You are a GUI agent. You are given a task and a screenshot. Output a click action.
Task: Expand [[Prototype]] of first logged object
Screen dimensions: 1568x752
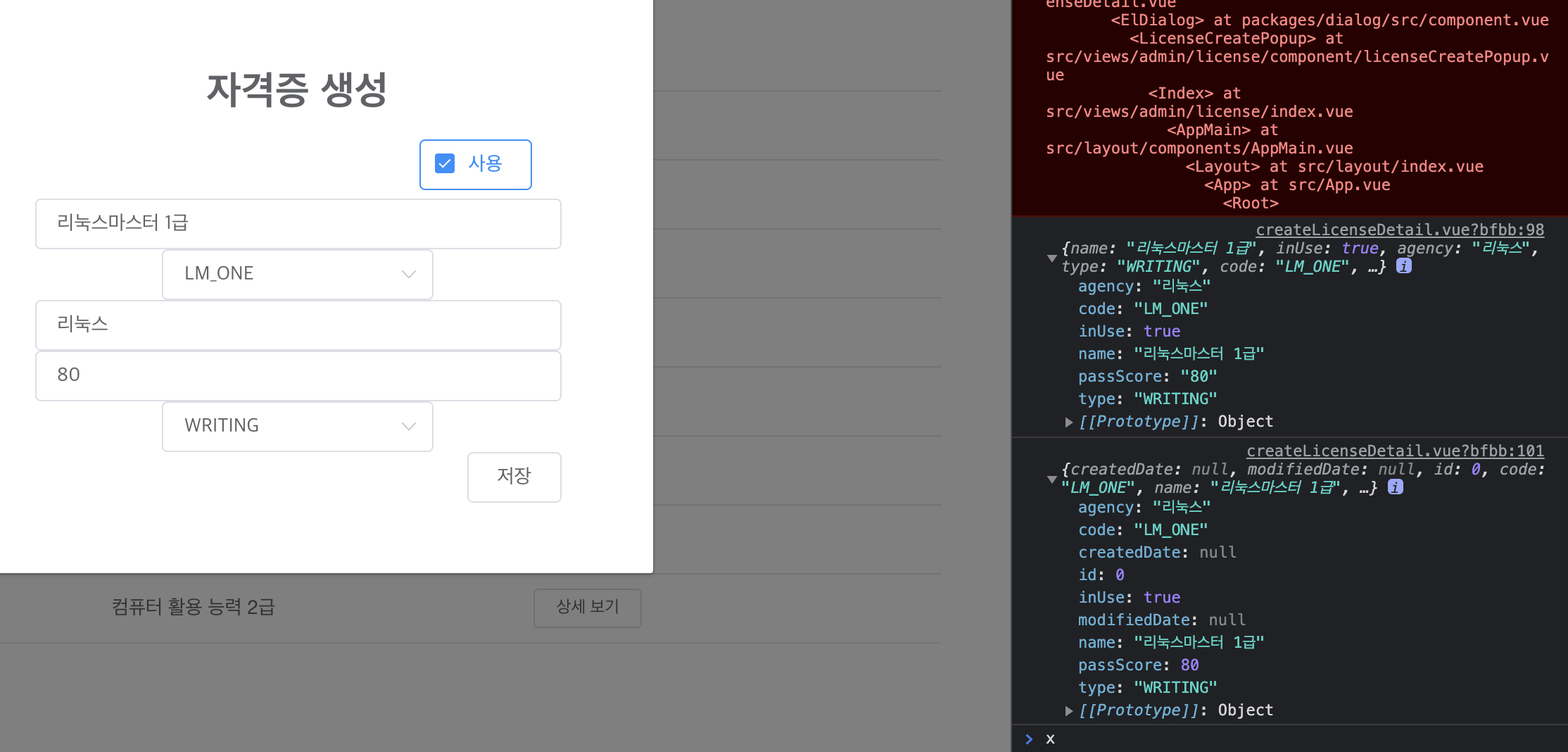pos(1069,422)
